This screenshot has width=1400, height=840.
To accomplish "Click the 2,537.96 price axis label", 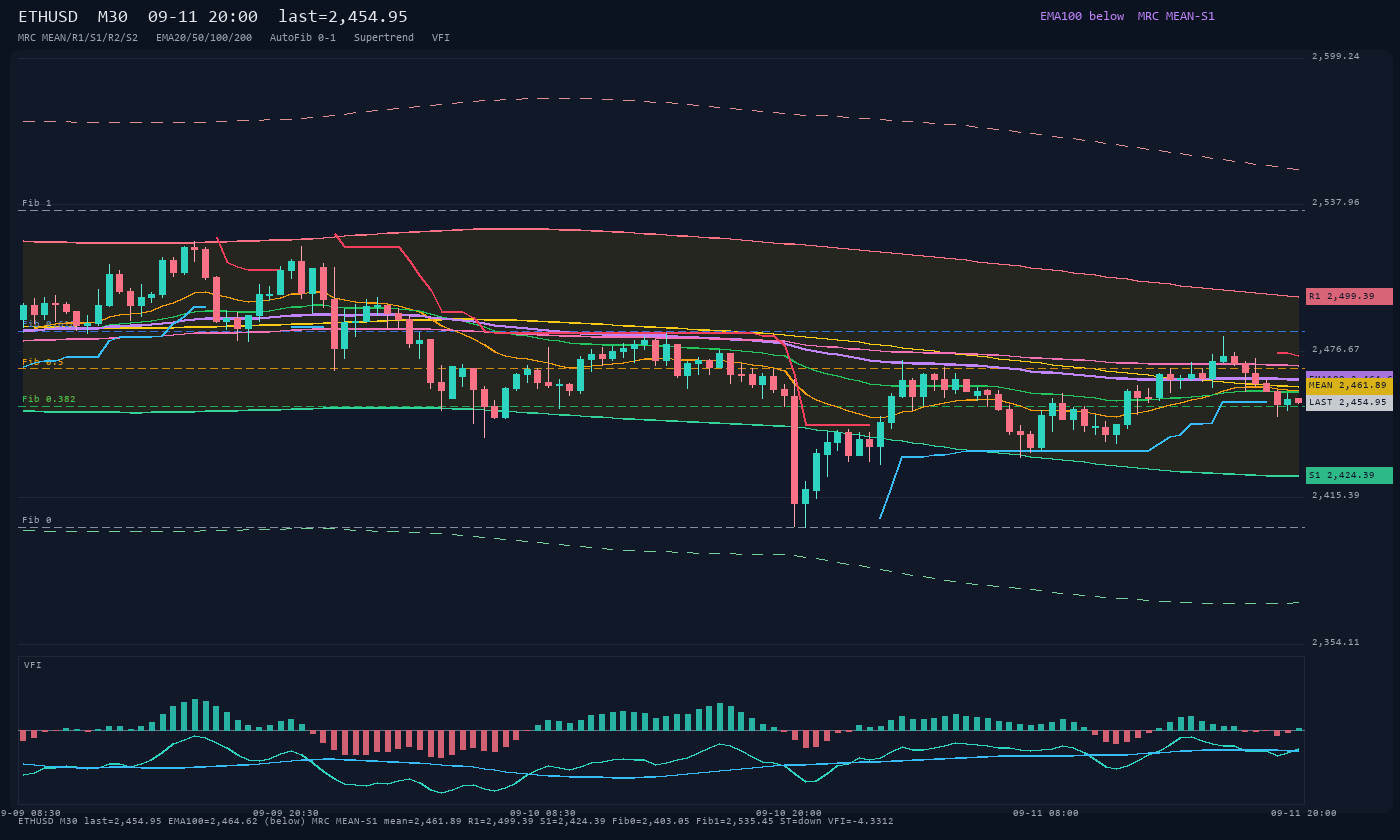I will [1336, 202].
